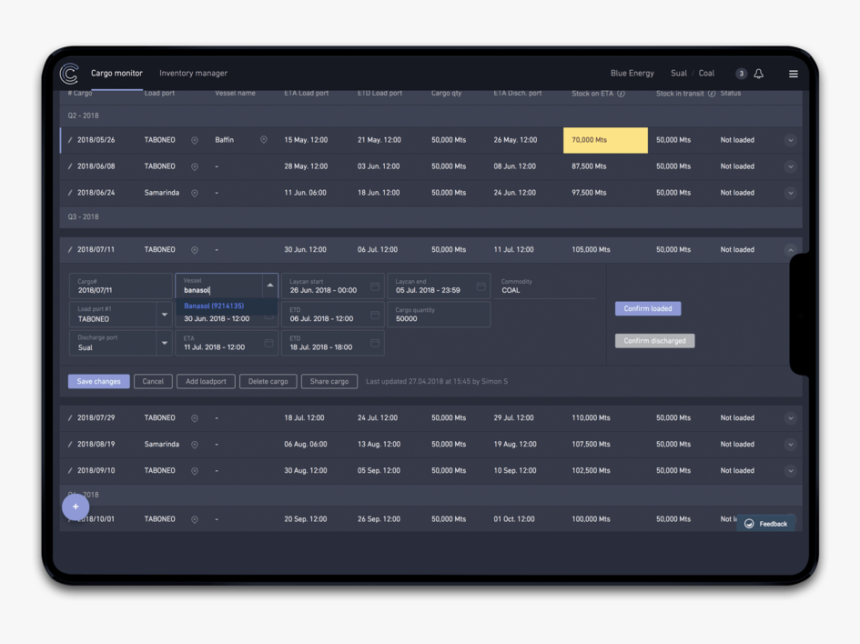Viewport: 860px width, 644px height.
Task: Expand the 2018/07/29 cargo row chevron
Action: coord(789,418)
